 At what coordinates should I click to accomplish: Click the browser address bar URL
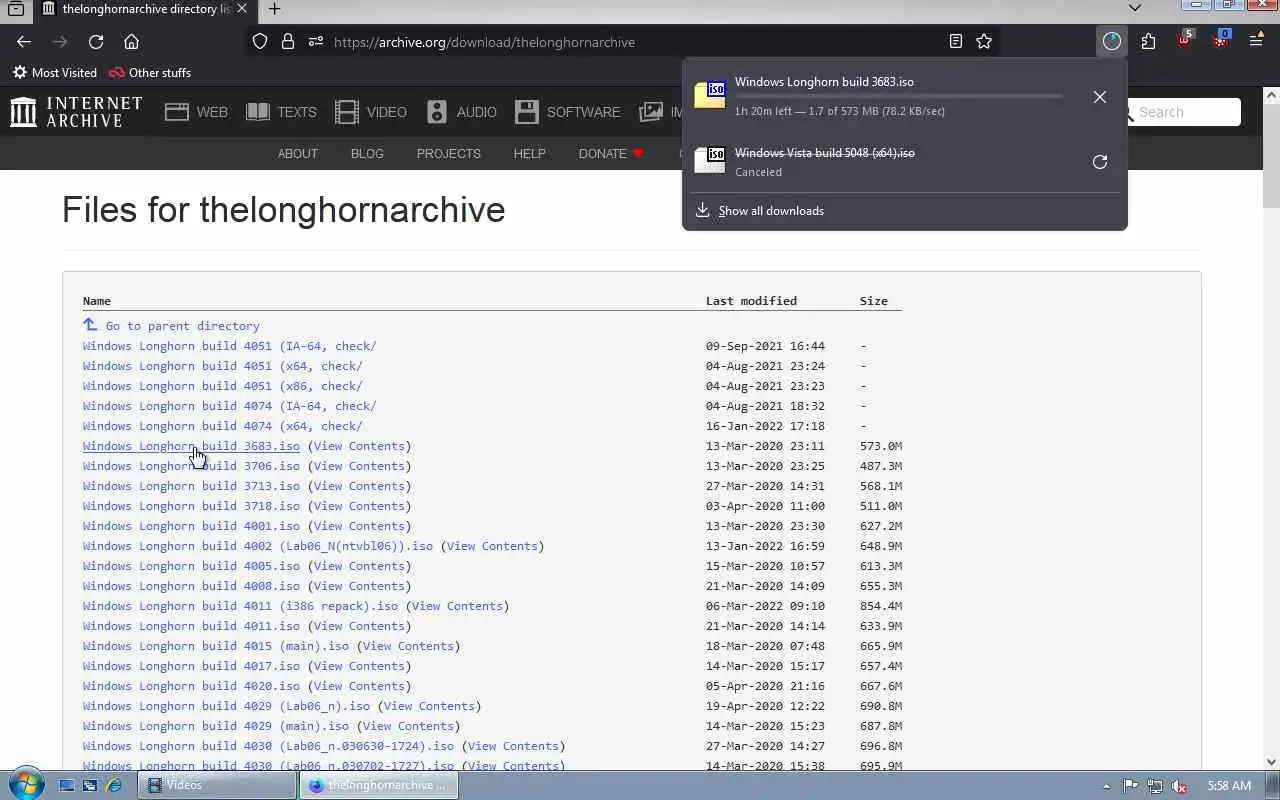tap(484, 42)
